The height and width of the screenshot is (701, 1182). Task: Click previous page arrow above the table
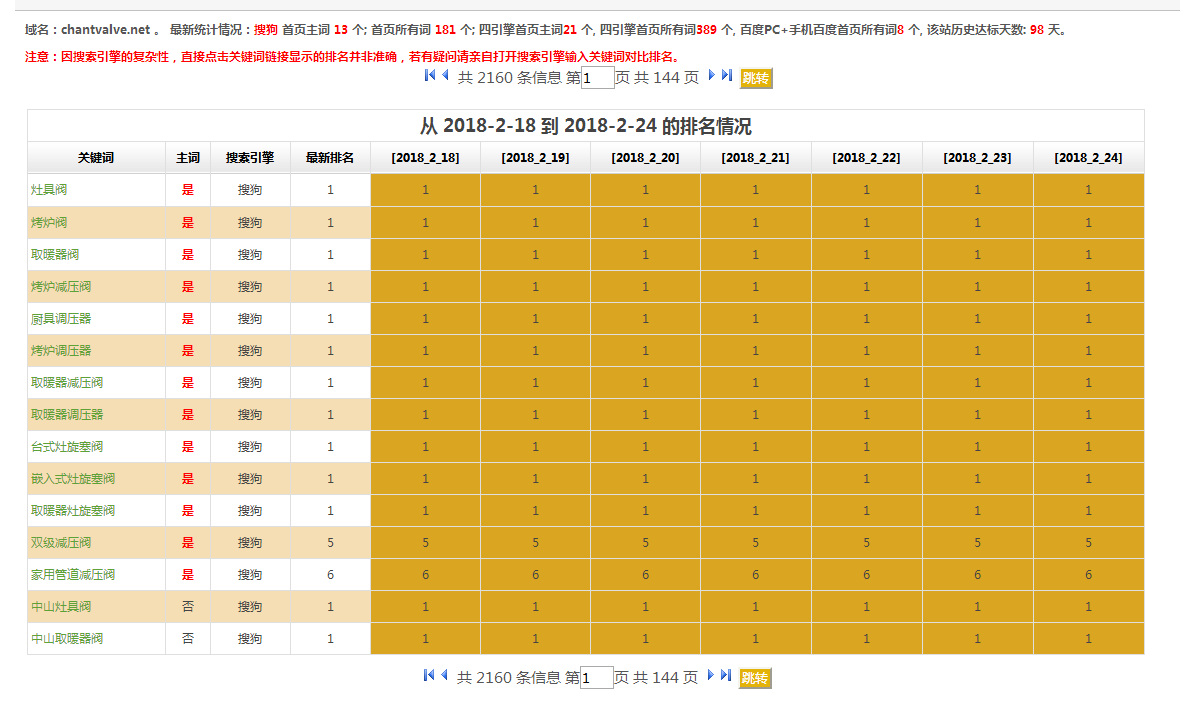[445, 75]
